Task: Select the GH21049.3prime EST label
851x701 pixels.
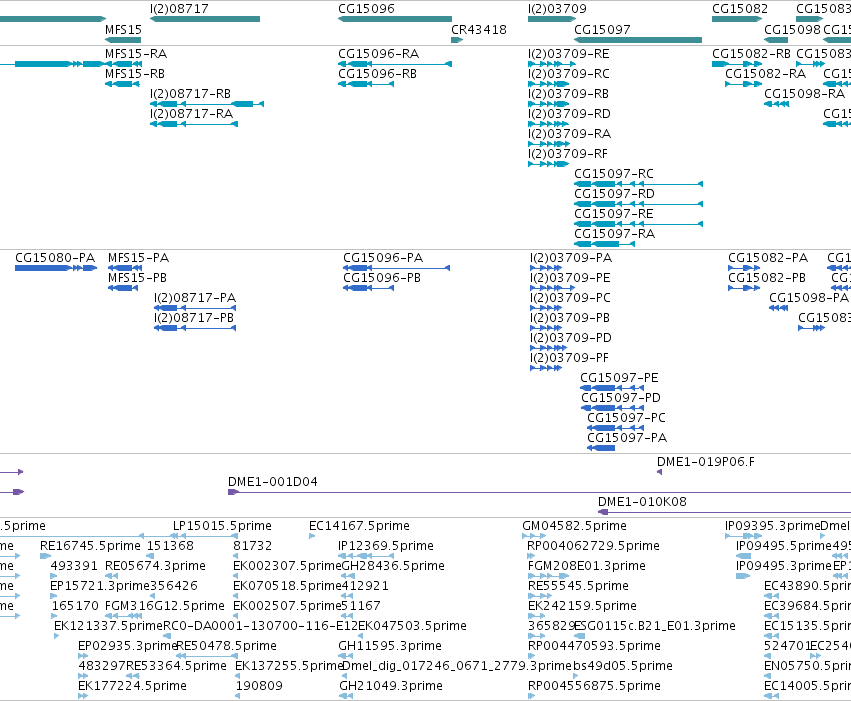Action: pyautogui.click(x=391, y=686)
